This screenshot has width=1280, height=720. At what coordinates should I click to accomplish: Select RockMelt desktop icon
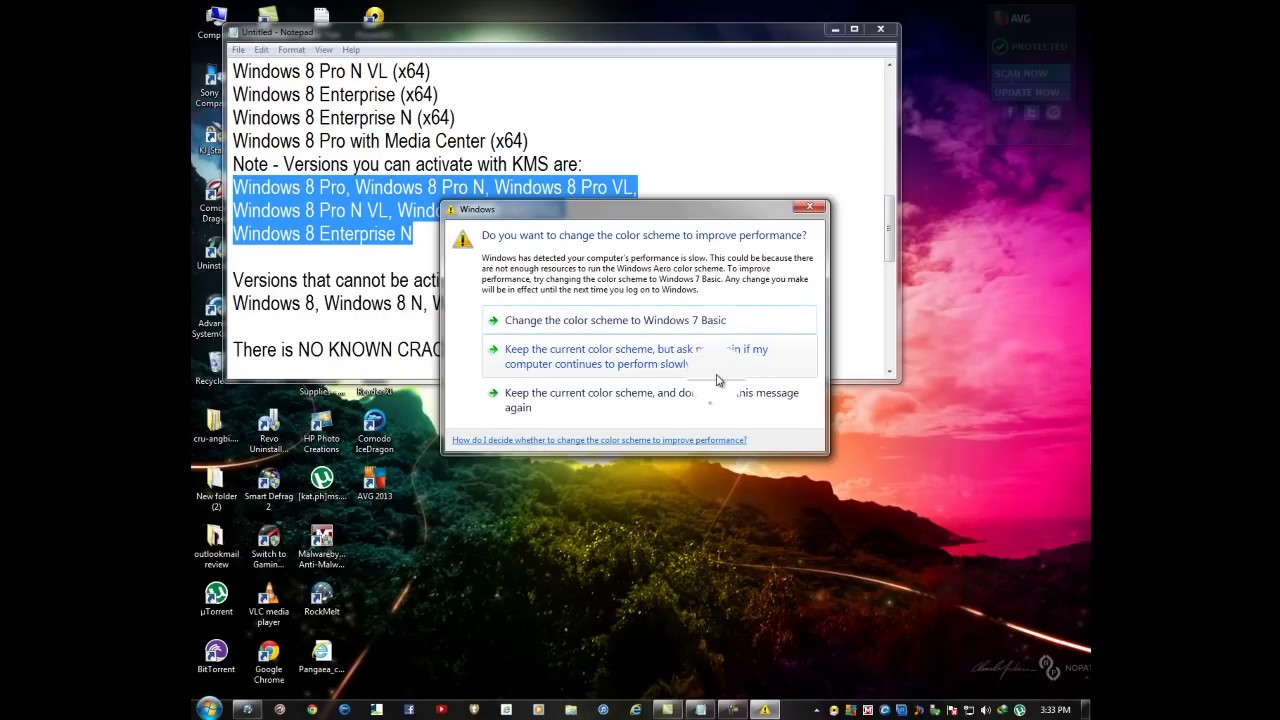[x=321, y=600]
